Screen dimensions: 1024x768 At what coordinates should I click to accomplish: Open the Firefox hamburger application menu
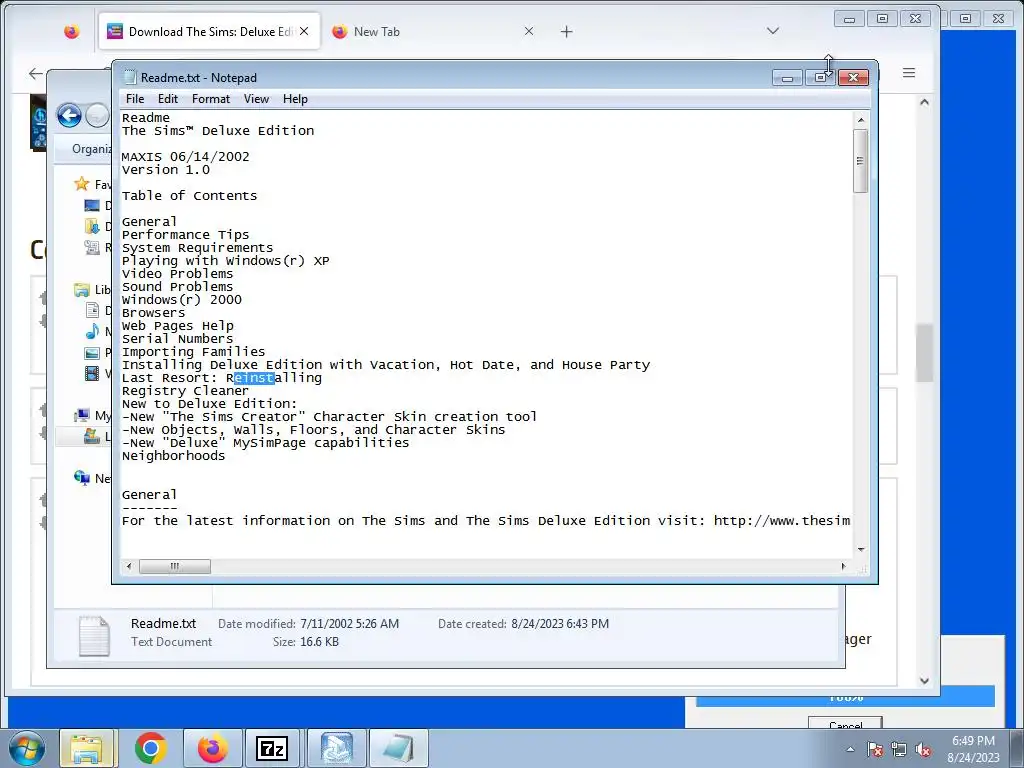(x=909, y=73)
